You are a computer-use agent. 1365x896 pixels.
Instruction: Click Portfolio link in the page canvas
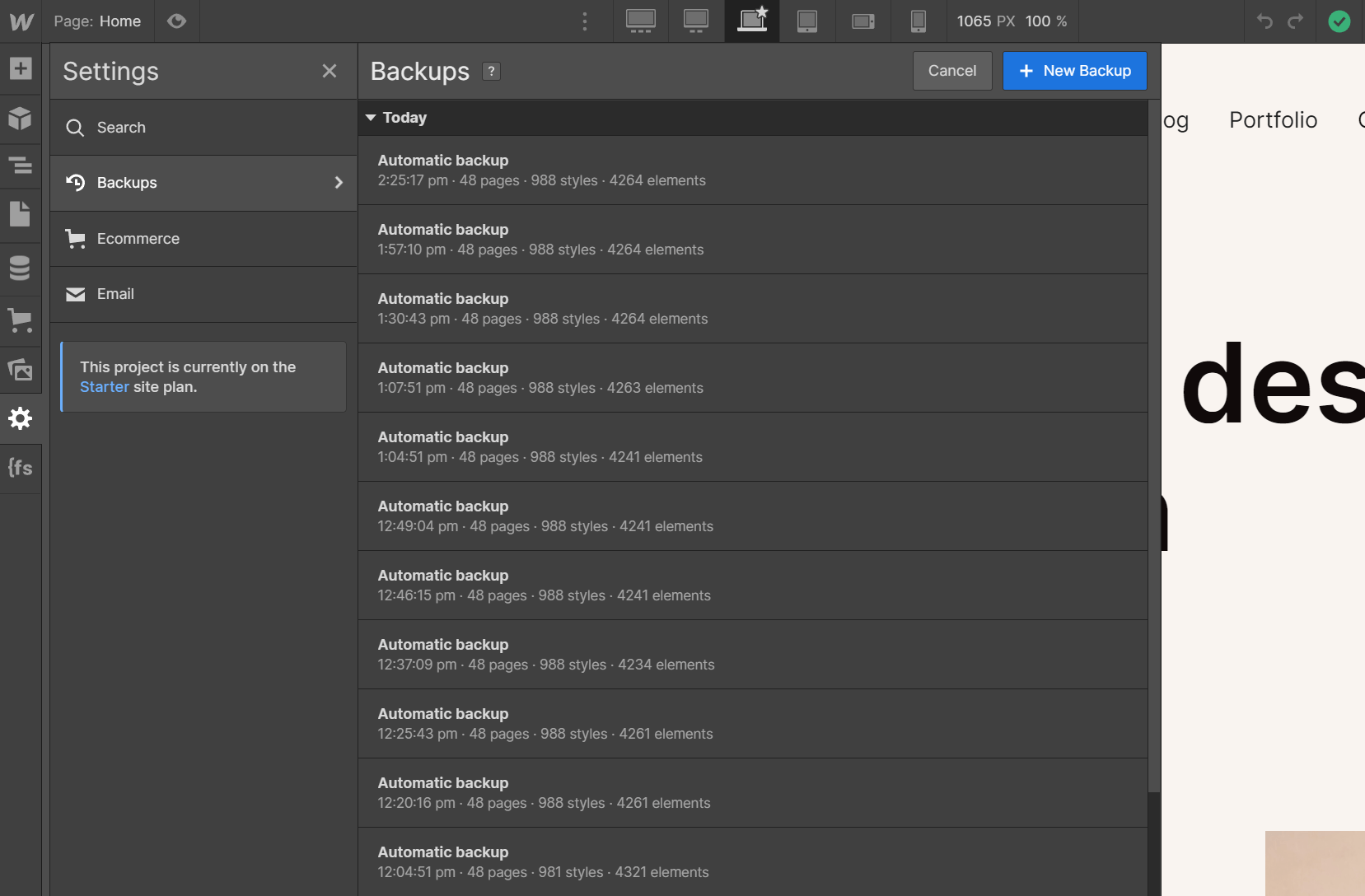tap(1273, 120)
